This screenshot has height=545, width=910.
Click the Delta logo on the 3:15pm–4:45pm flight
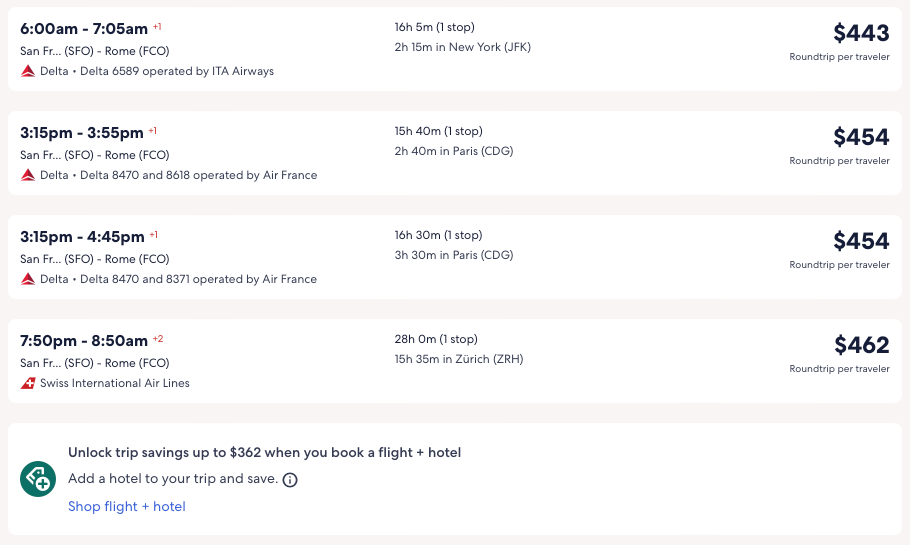click(28, 279)
